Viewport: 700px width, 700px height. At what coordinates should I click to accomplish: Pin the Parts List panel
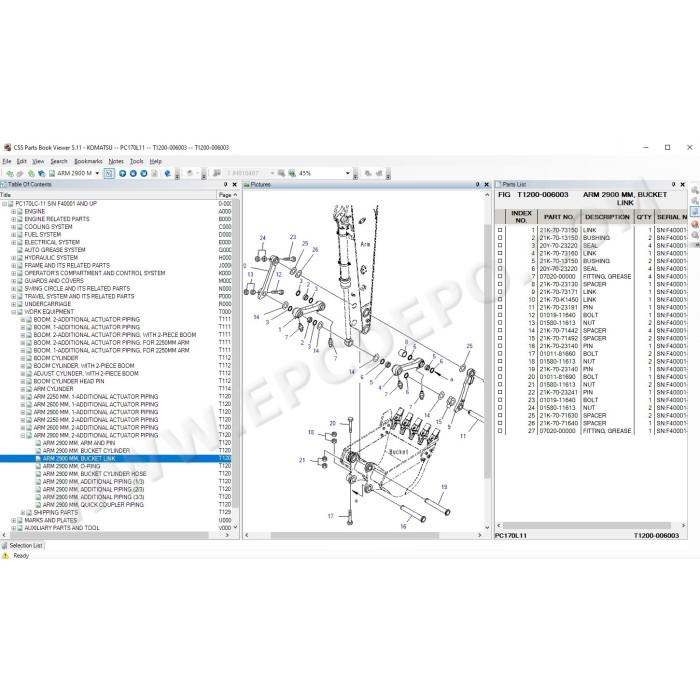673,184
